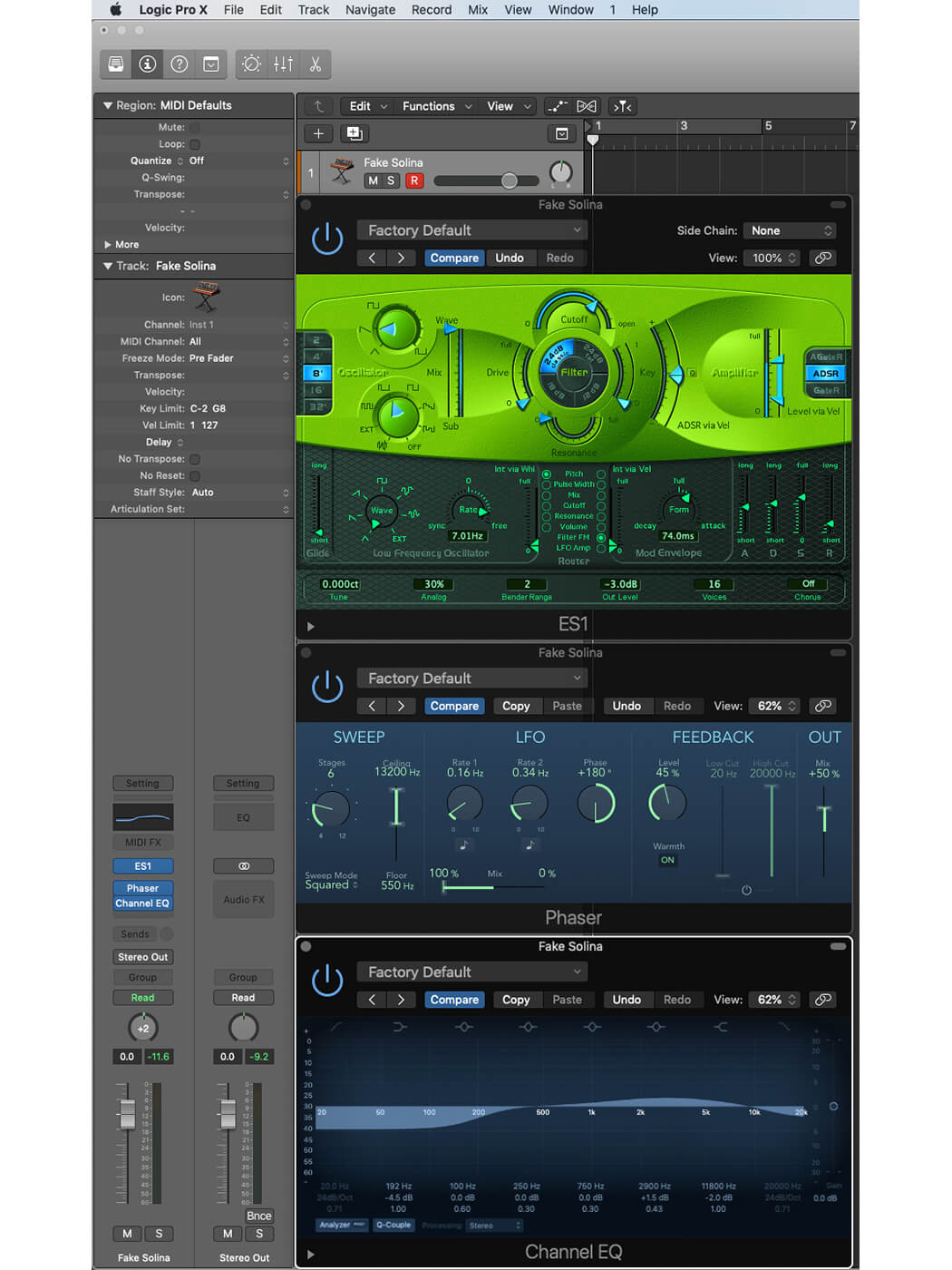The width and height of the screenshot is (952, 1270).
Task: Click ES1 Undo button
Action: pyautogui.click(x=510, y=258)
